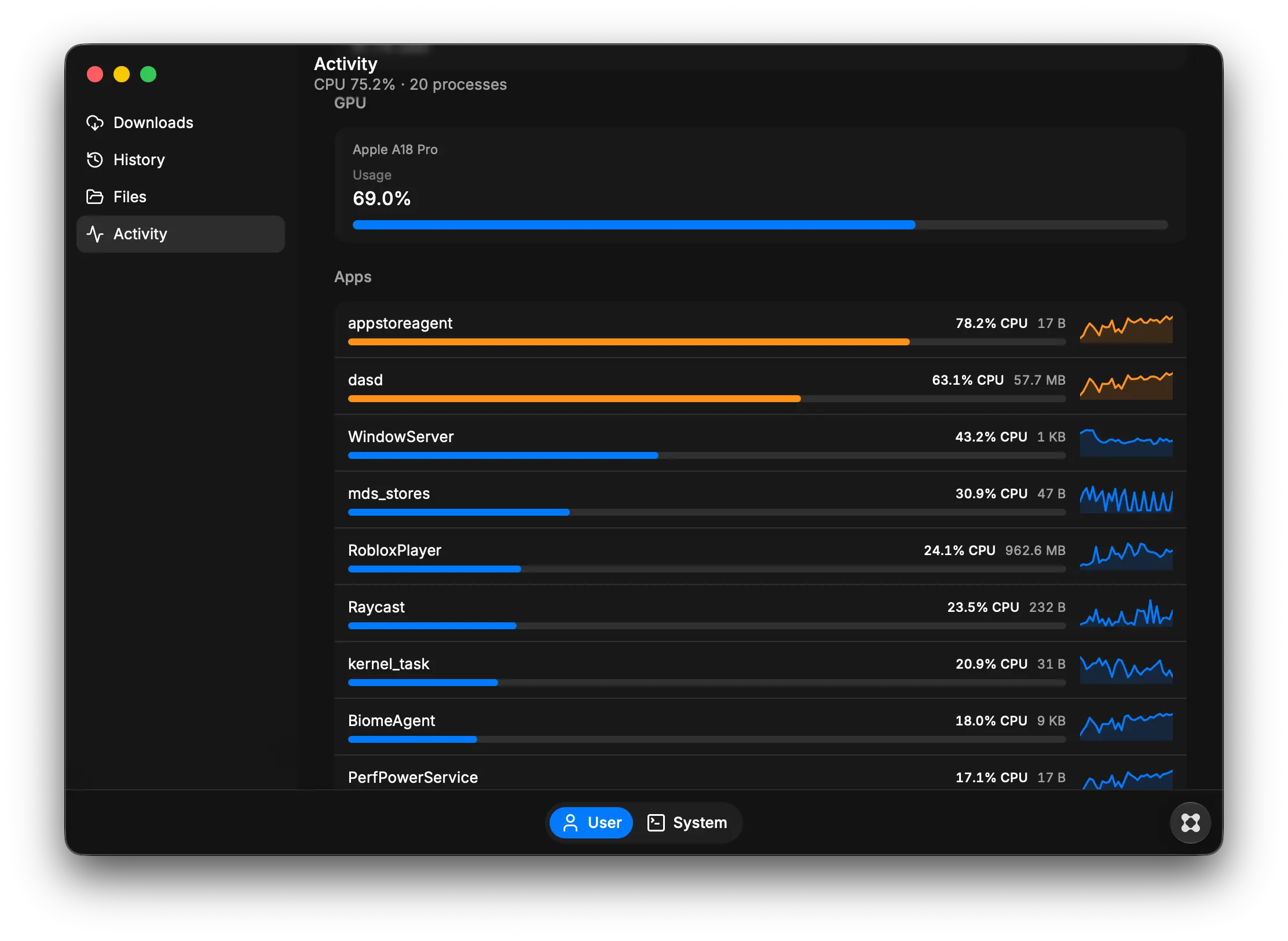
Task: Open the Files sidebar item
Action: [x=181, y=197]
